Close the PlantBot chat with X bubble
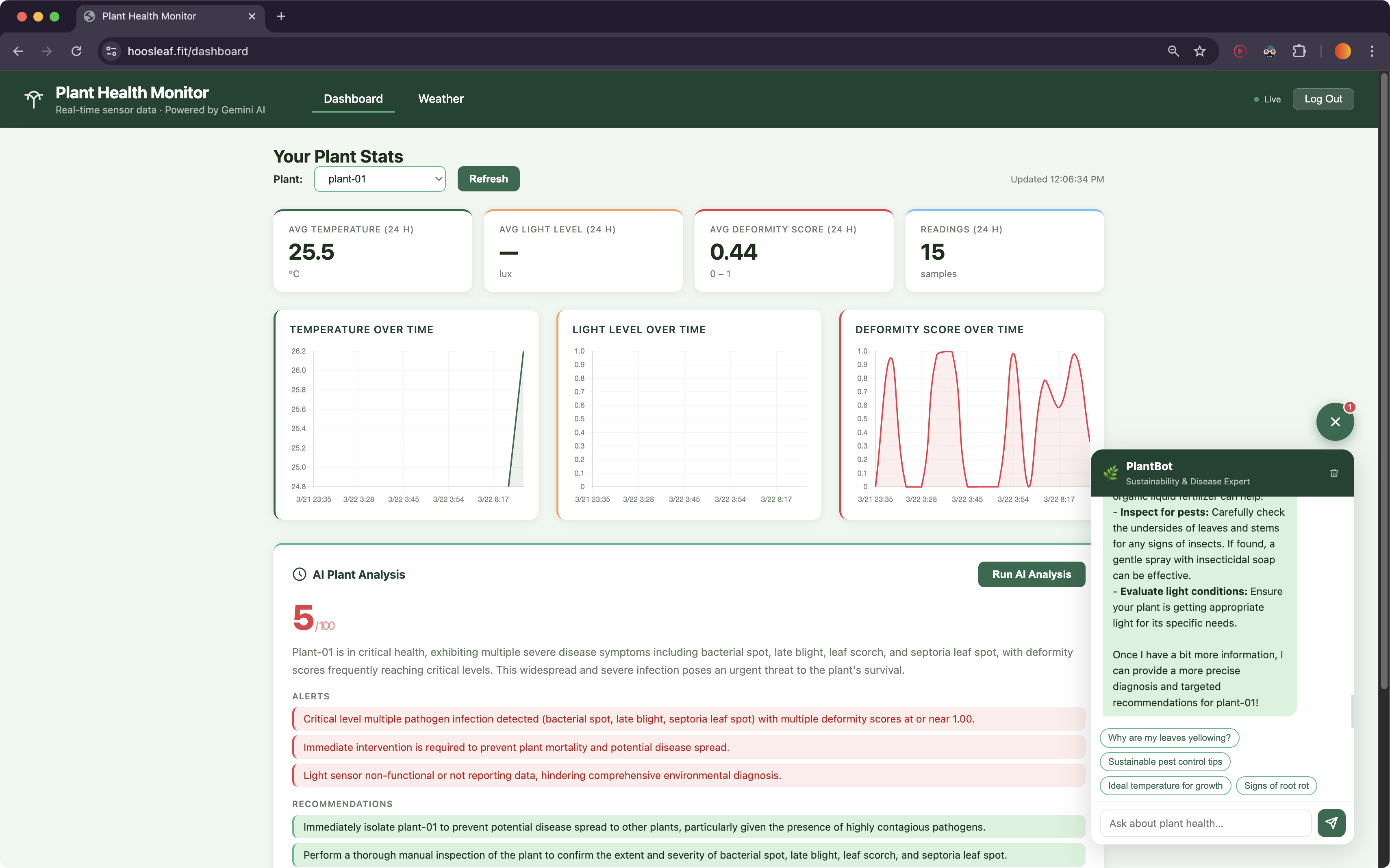The height and width of the screenshot is (868, 1390). 1335,422
